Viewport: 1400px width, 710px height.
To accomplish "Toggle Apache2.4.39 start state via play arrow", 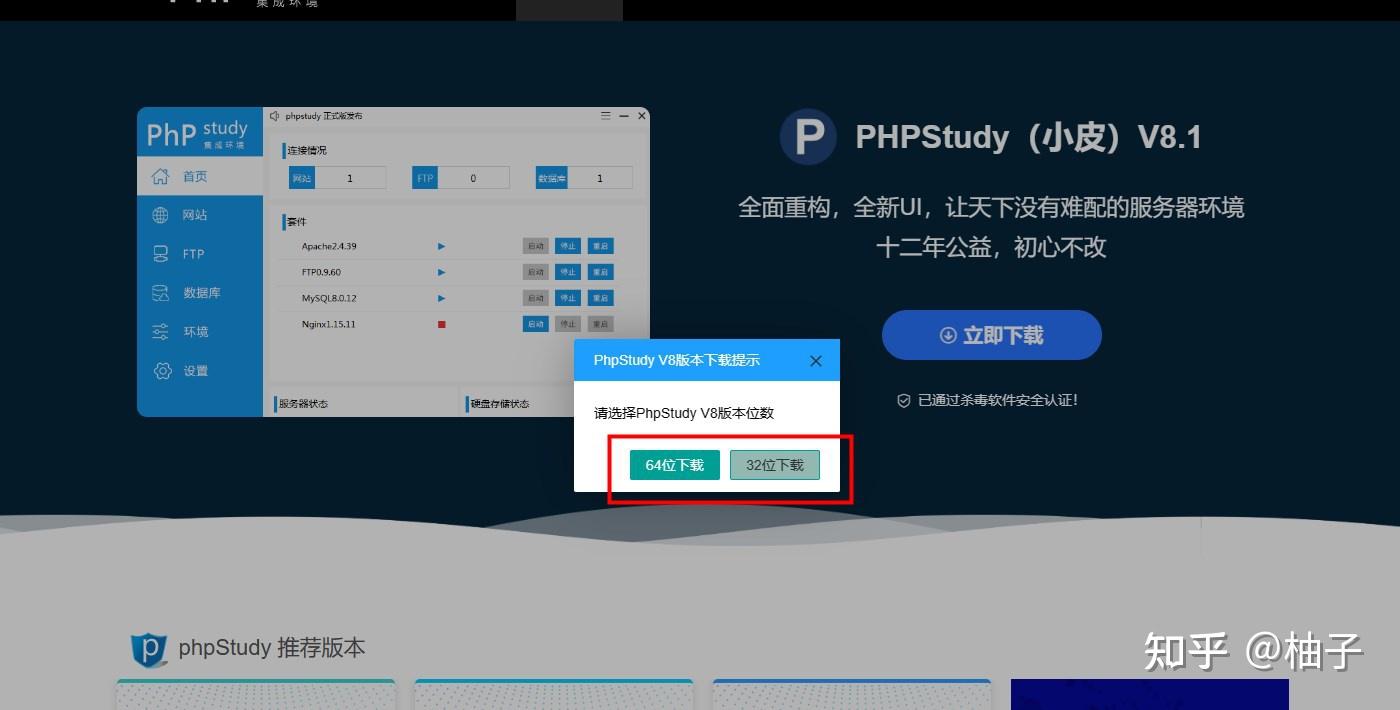I will pyautogui.click(x=440, y=245).
